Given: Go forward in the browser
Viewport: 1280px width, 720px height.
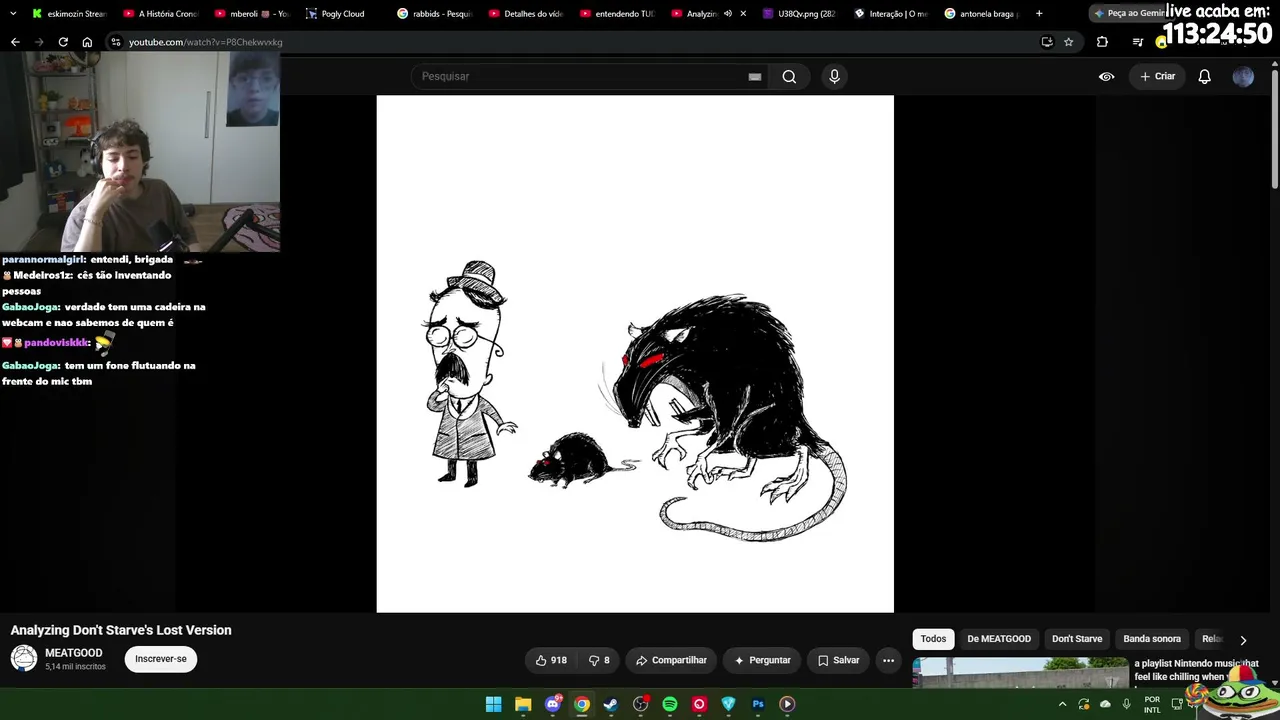Looking at the screenshot, I should click(39, 42).
